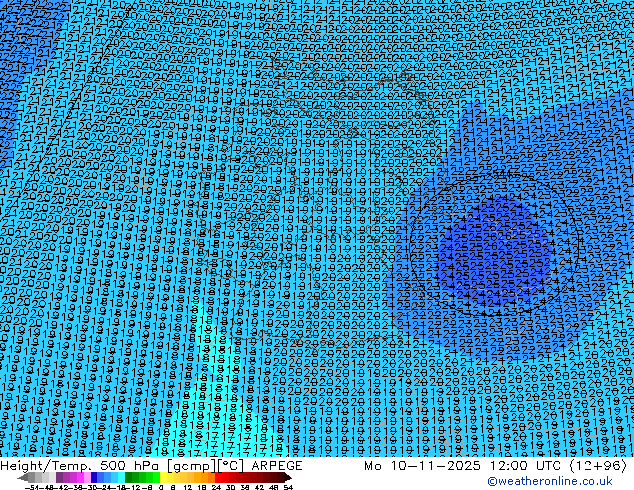Viewport: 634px width, 490px height.
Task: Click the '-51' label on the temperature scale
Action: pos(32,487)
